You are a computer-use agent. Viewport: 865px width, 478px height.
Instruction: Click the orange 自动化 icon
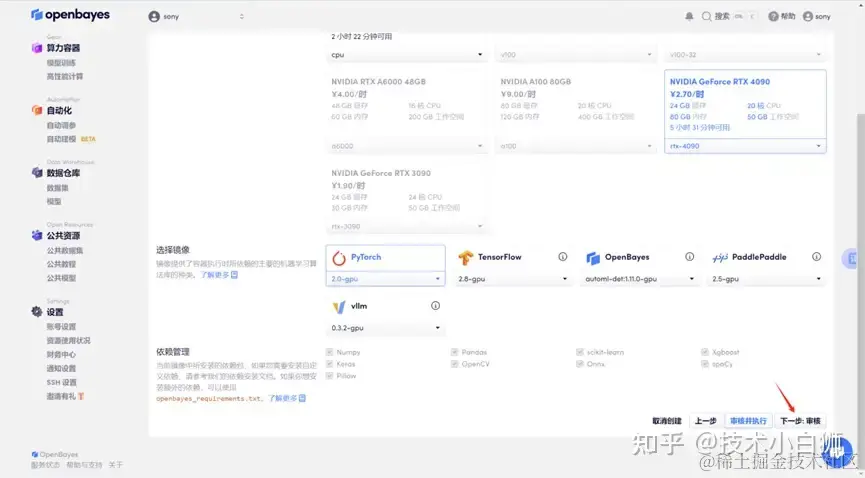click(x=37, y=110)
